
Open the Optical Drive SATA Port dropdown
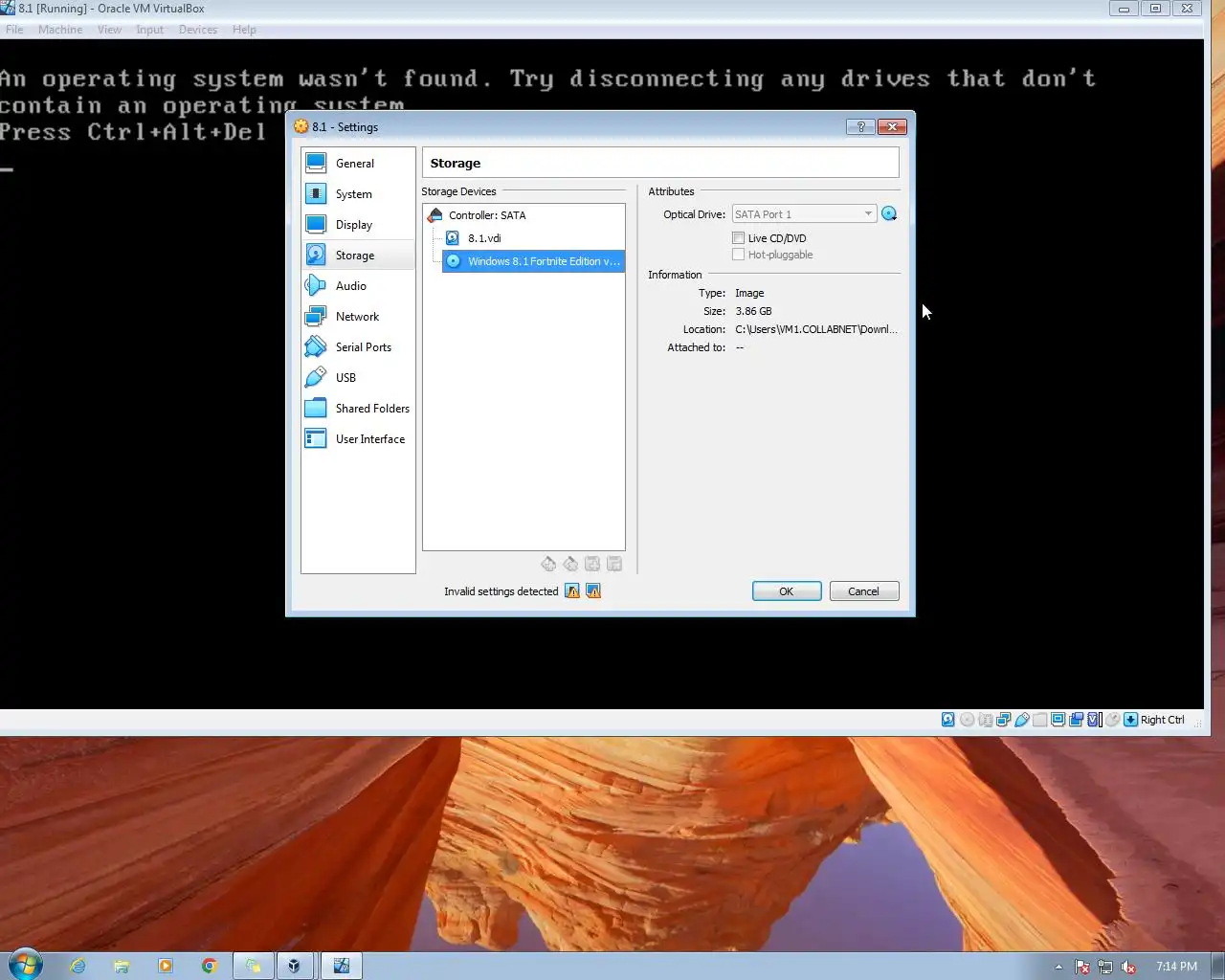click(804, 214)
